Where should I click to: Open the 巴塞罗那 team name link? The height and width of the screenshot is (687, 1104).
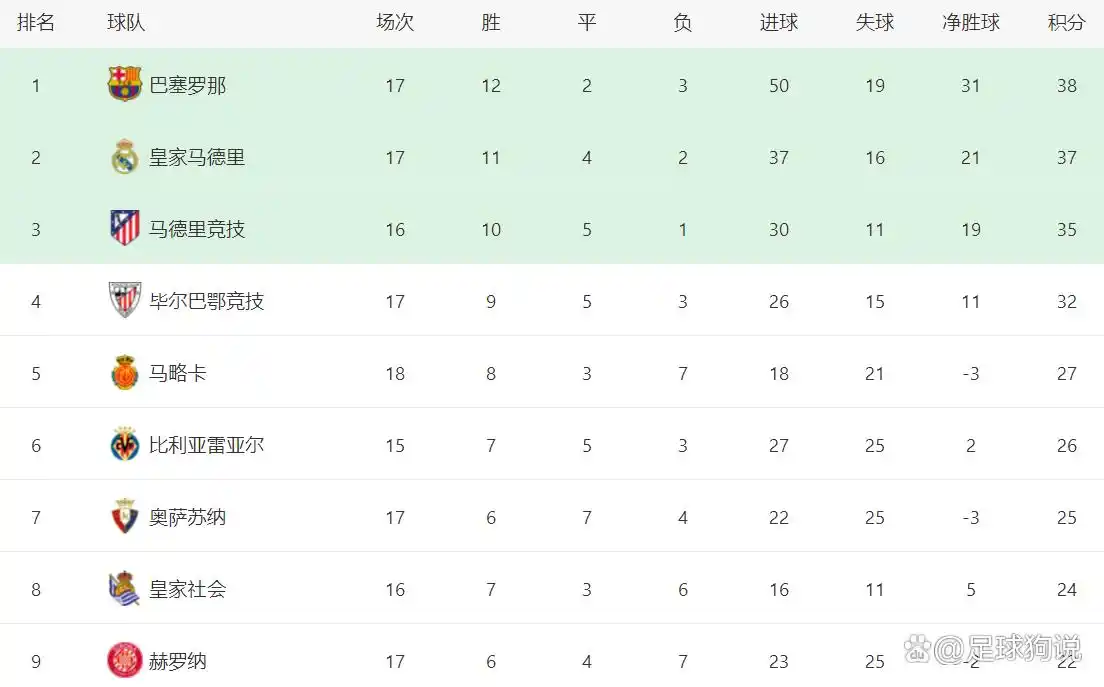pyautogui.click(x=187, y=85)
